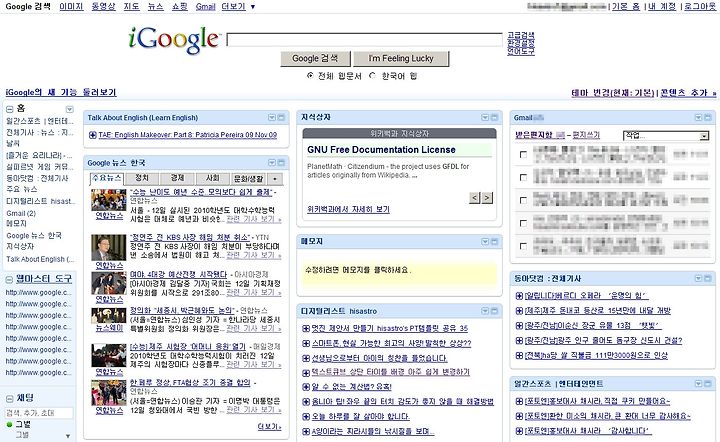Image resolution: width=720 pixels, height=442 pixels.
Task: Click the yellow 메모지 note area
Action: pyautogui.click(x=399, y=274)
